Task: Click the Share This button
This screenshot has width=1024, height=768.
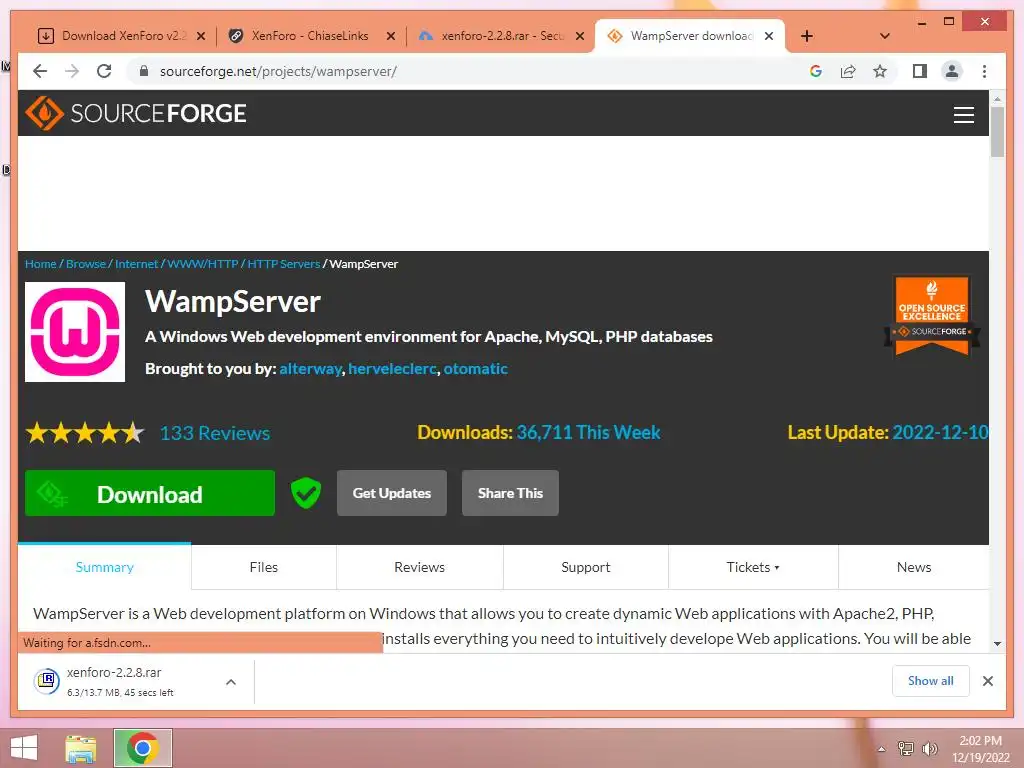Action: click(x=510, y=493)
